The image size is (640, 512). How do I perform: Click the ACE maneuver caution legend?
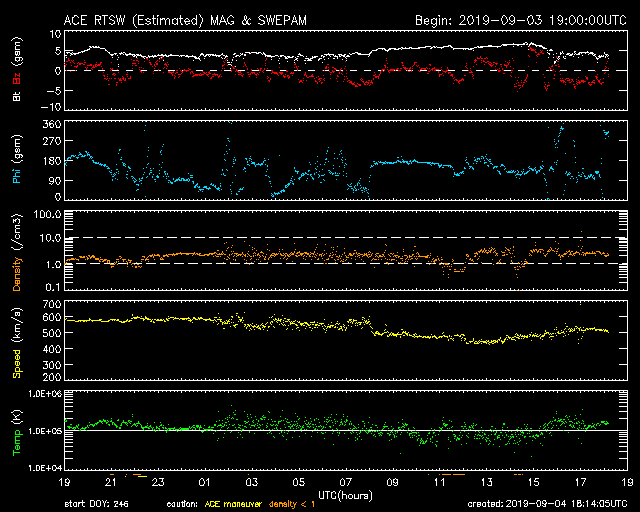[233, 504]
